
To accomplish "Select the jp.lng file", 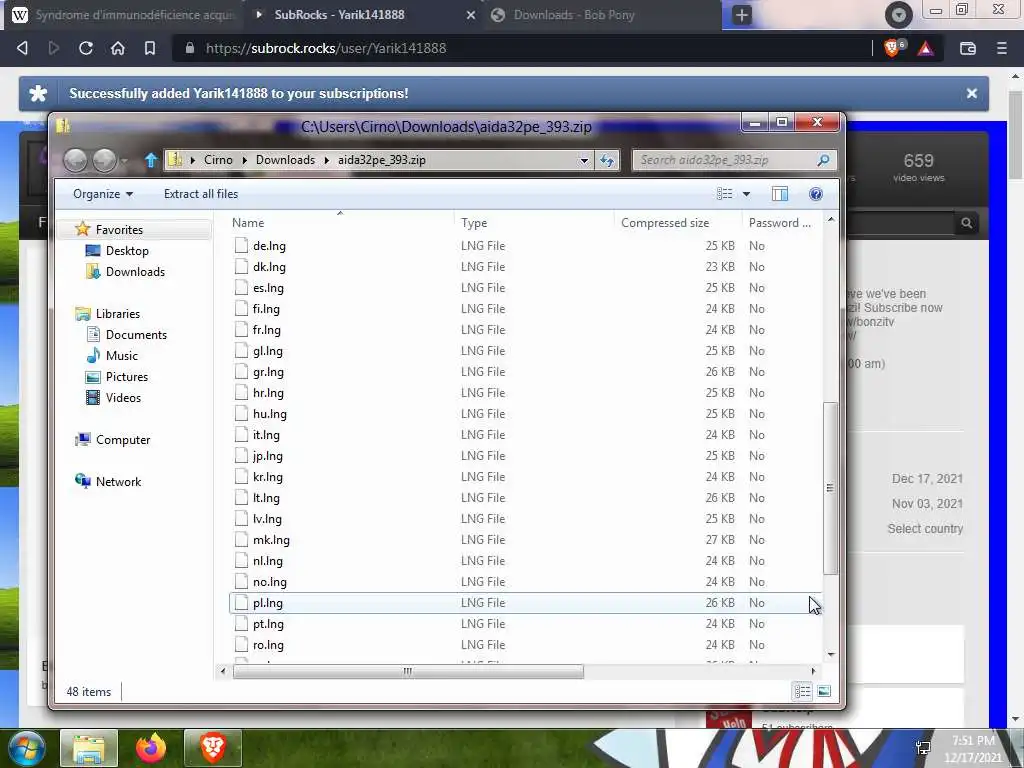I will (x=268, y=456).
